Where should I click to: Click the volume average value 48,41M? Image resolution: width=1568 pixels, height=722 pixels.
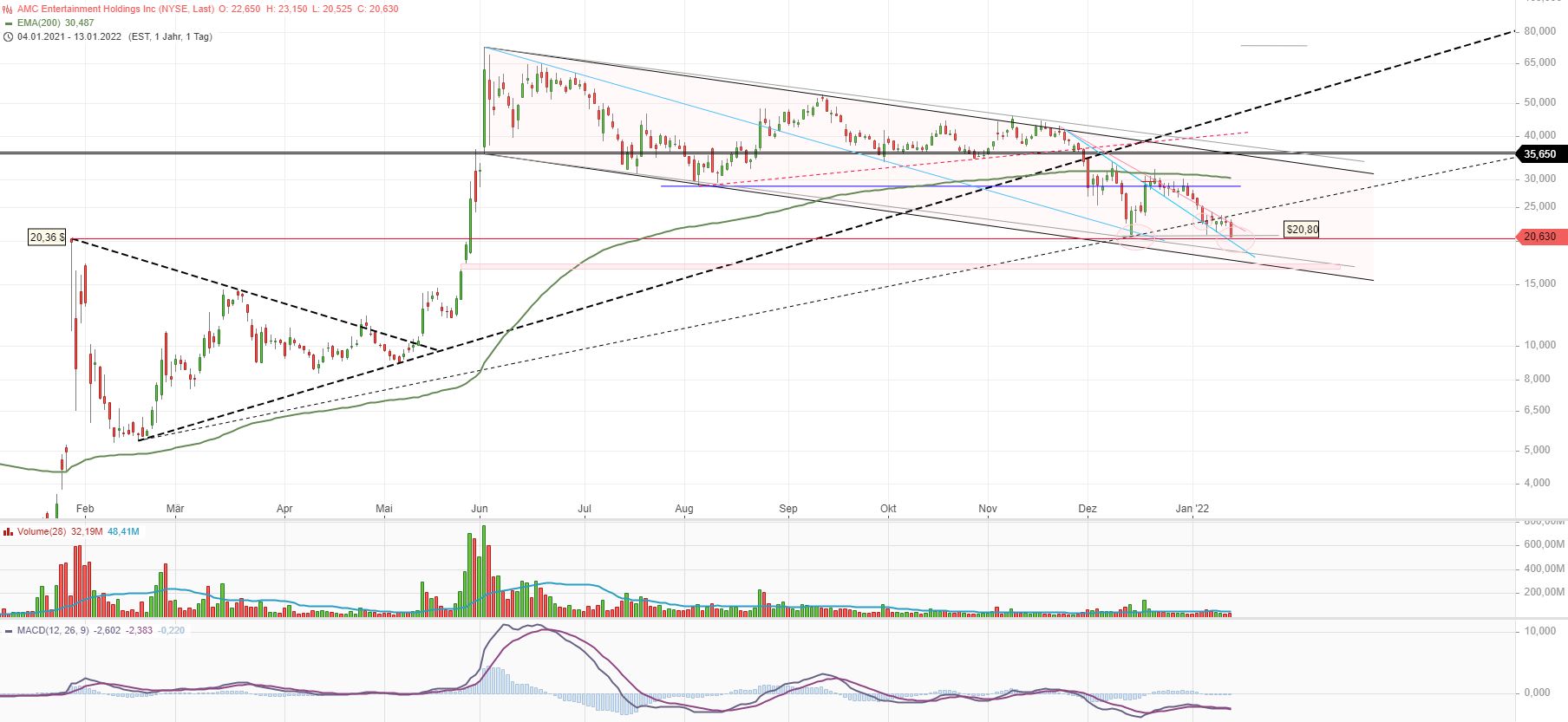pyautogui.click(x=123, y=531)
